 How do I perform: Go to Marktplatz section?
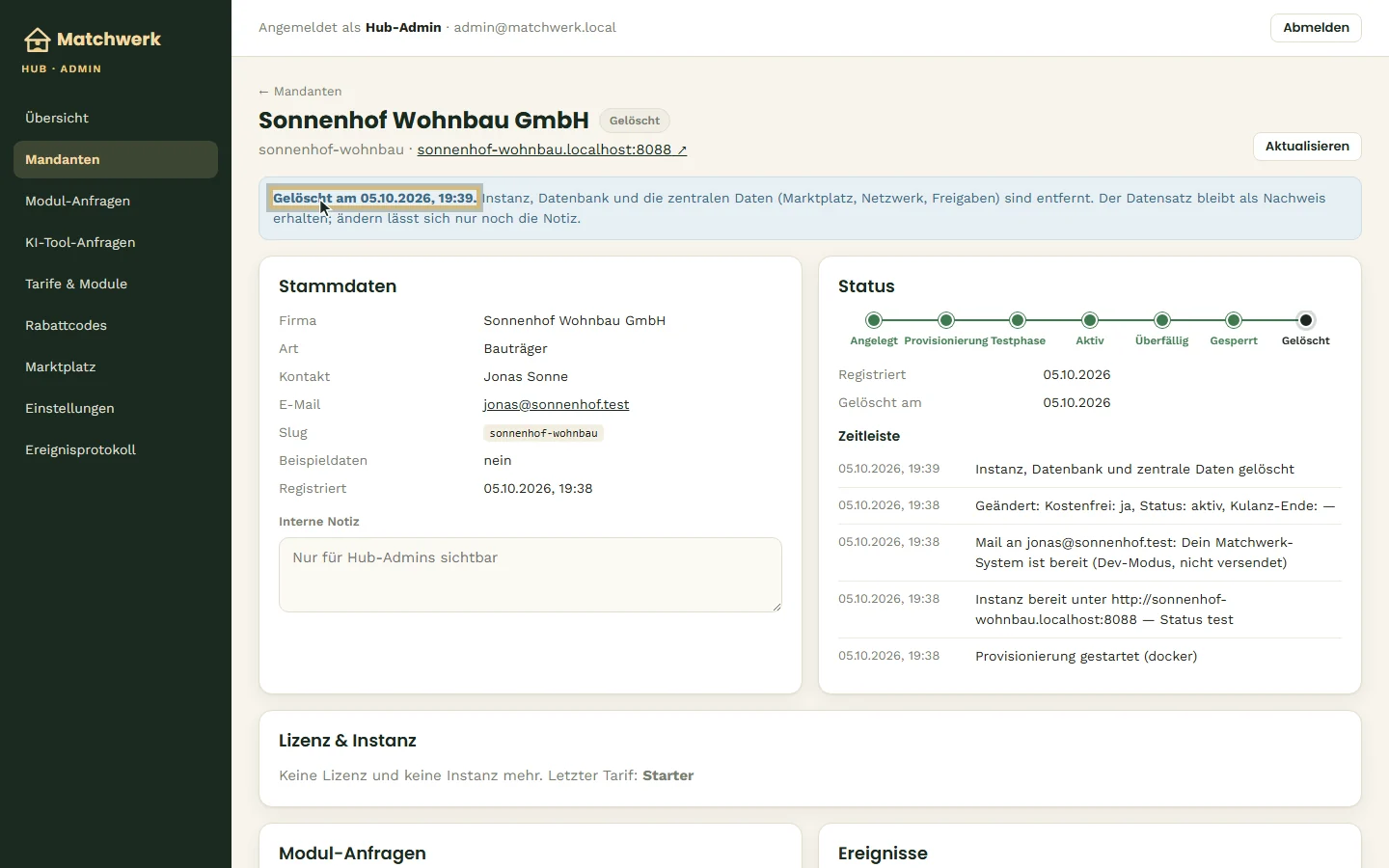[116, 366]
